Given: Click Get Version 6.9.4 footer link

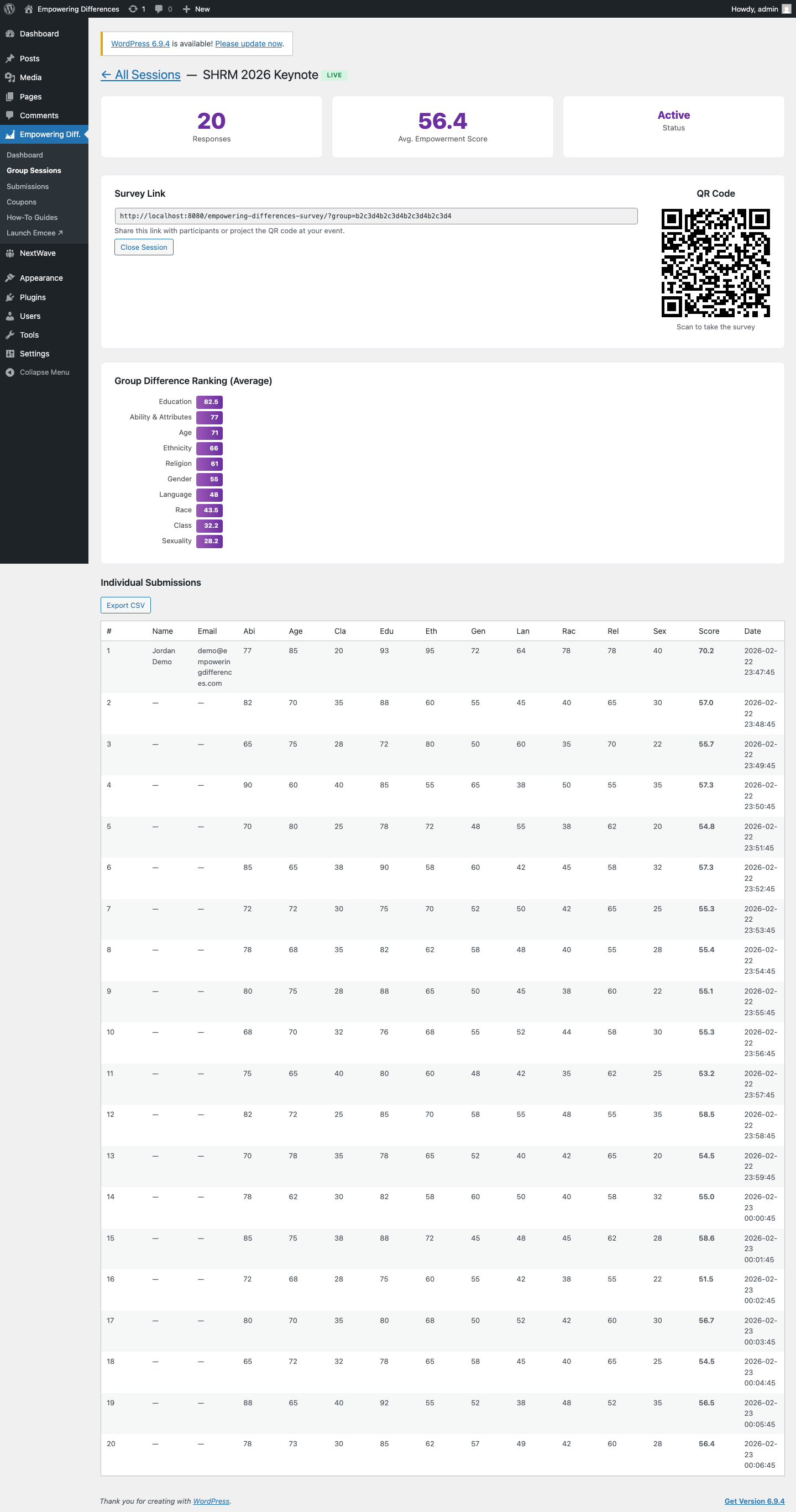Looking at the screenshot, I should point(754,1502).
